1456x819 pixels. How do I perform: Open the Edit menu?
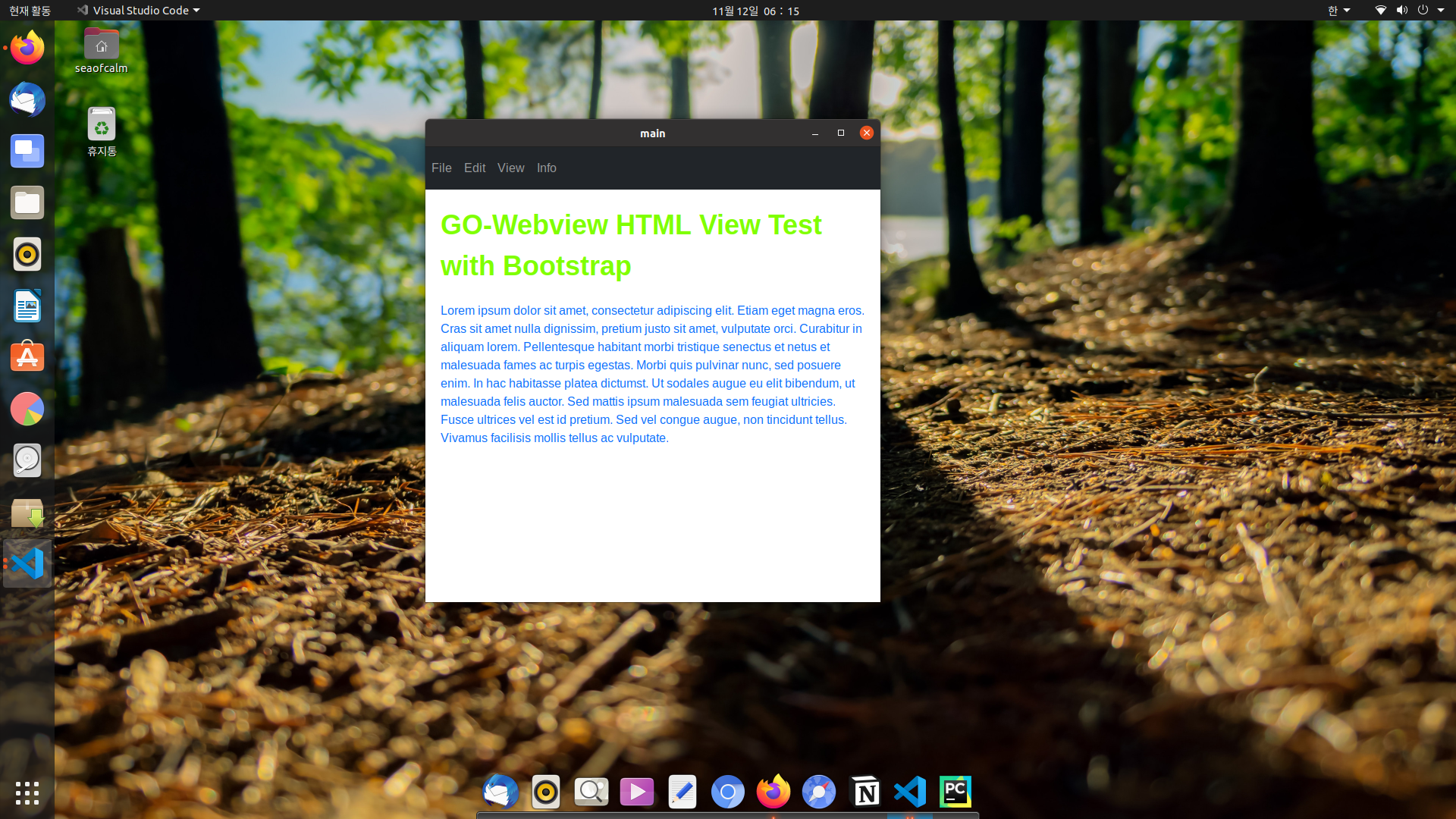[475, 168]
